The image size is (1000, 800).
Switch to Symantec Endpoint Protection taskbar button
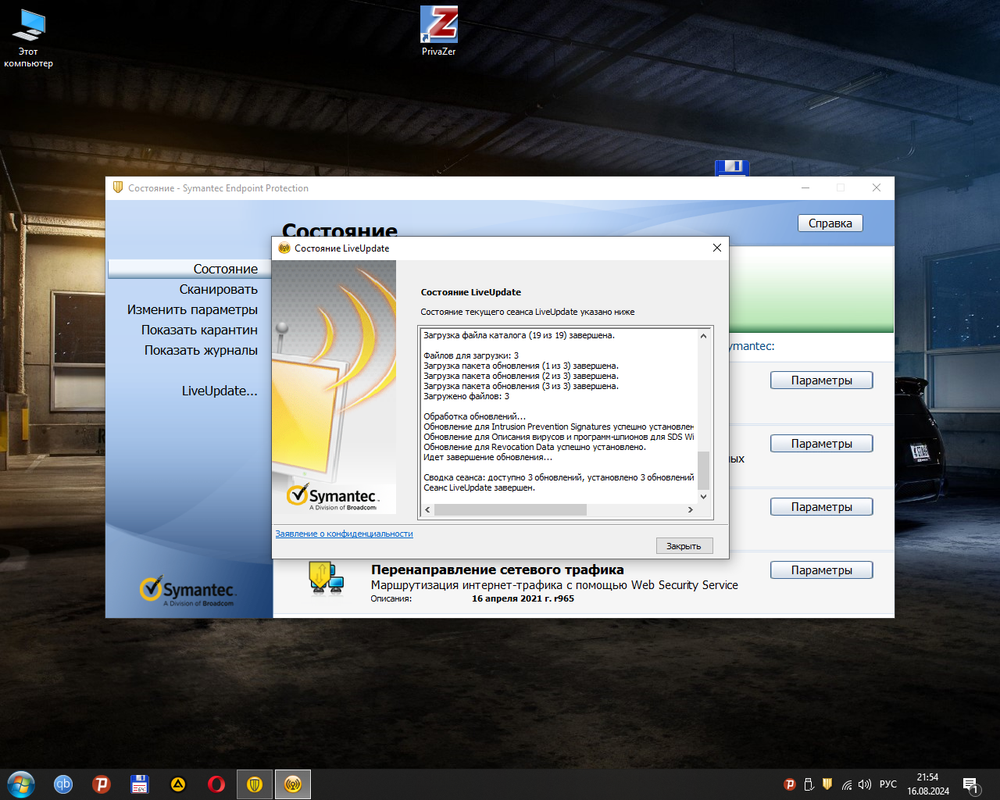pos(254,784)
